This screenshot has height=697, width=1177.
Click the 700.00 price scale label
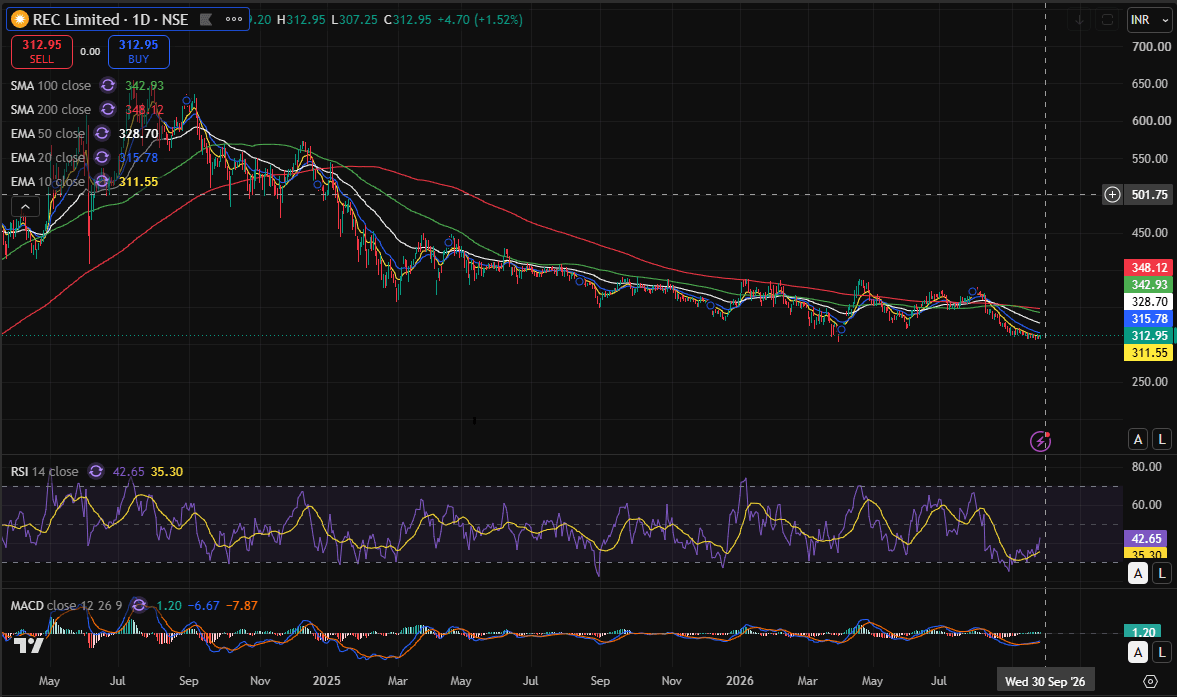point(1151,47)
